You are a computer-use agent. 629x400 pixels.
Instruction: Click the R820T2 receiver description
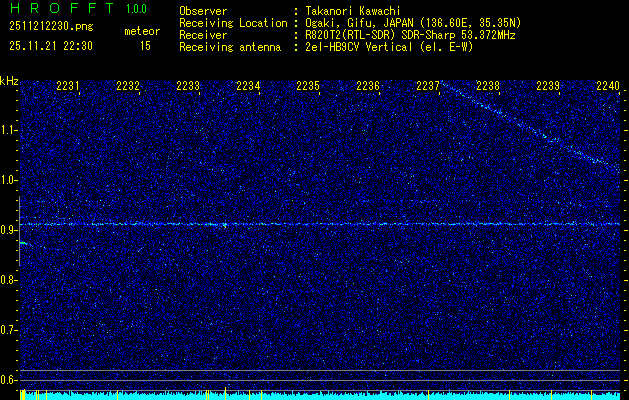point(410,35)
